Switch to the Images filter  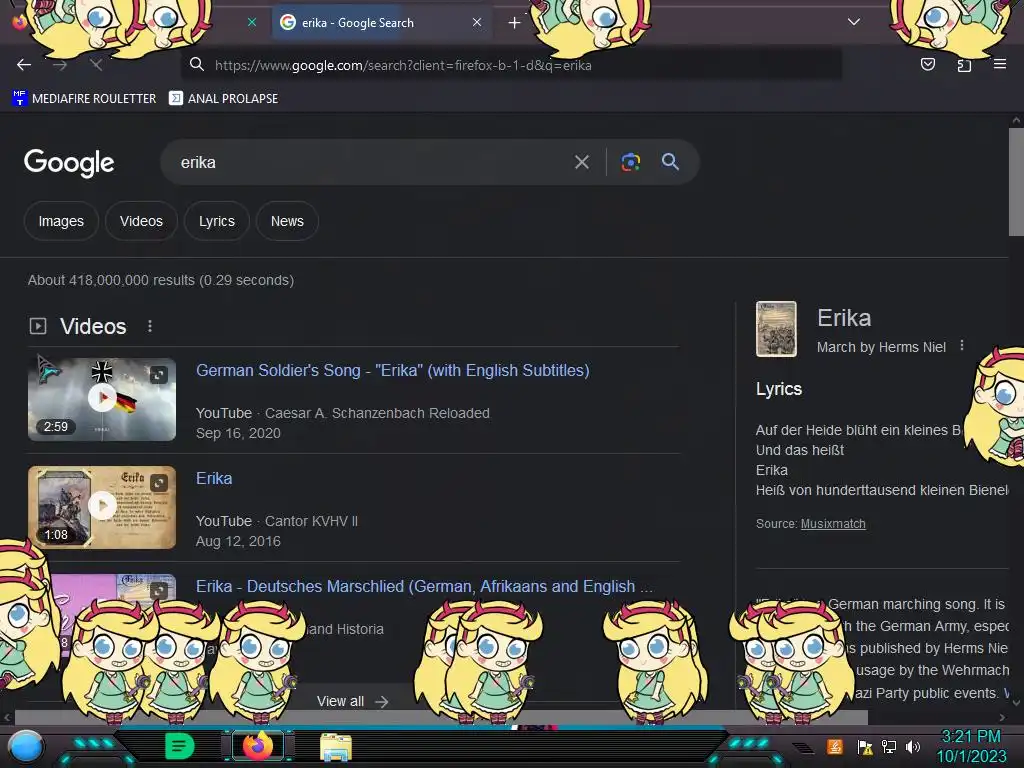tap(61, 221)
